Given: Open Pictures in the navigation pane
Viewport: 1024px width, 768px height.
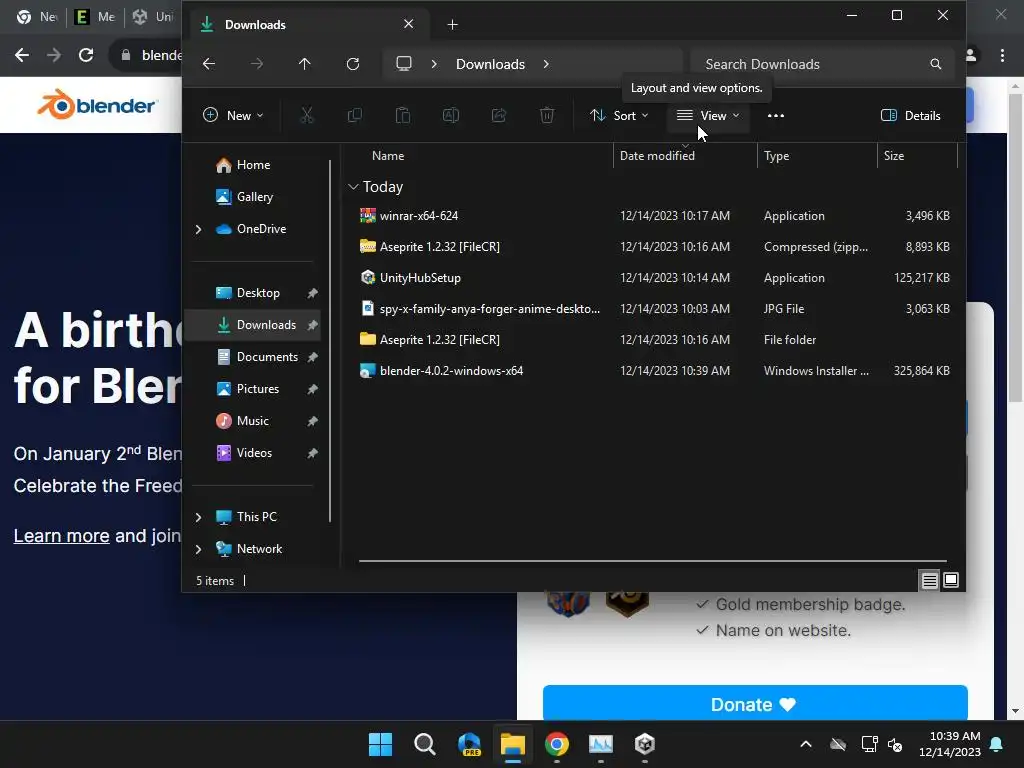Looking at the screenshot, I should click(x=253, y=389).
